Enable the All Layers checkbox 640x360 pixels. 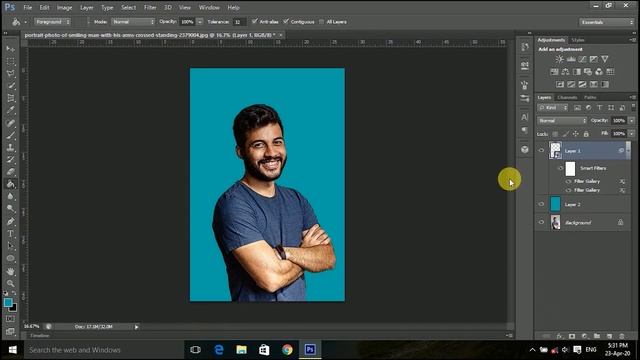tap(321, 22)
